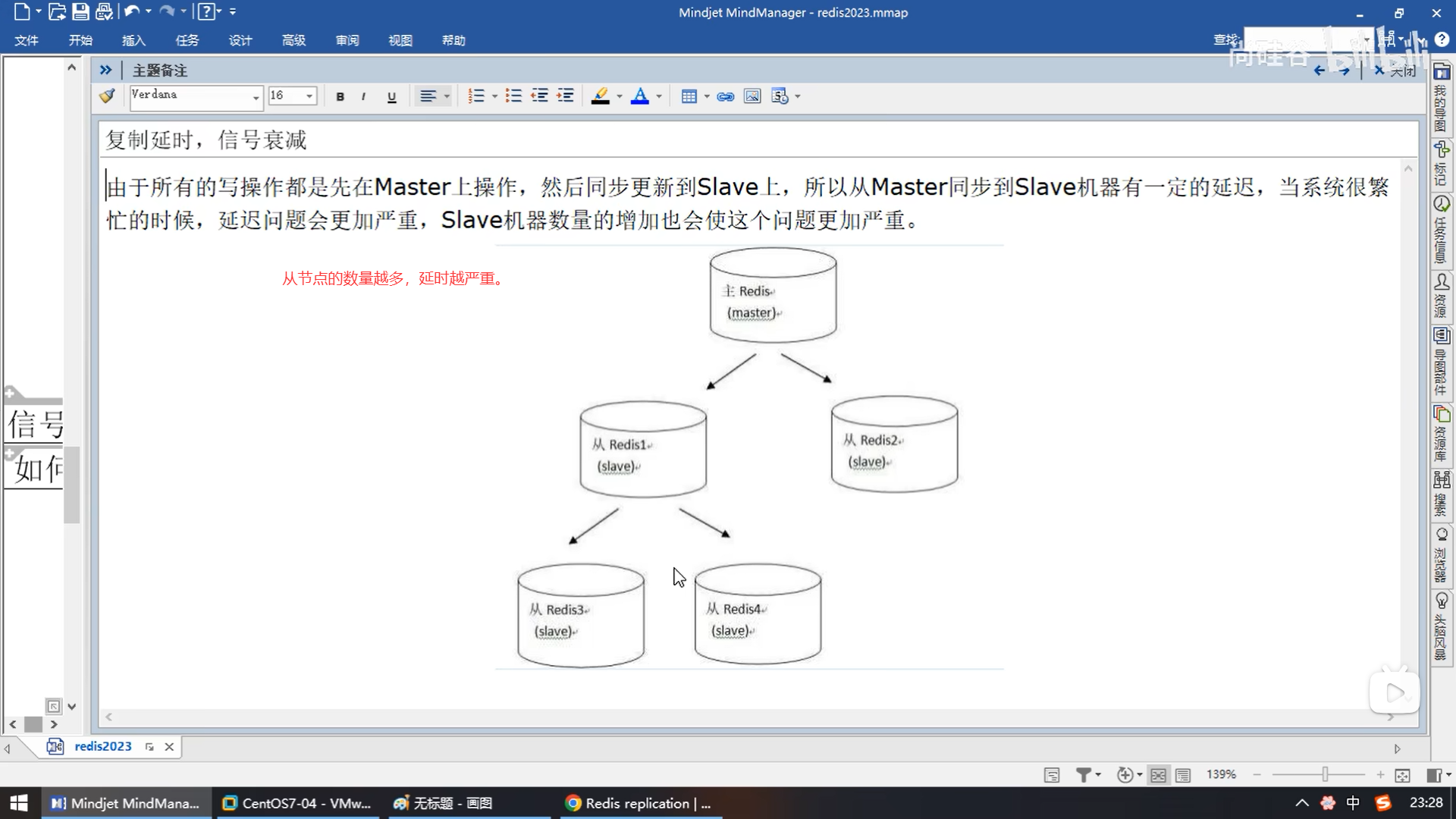This screenshot has height=819, width=1456.
Task: Open Redis replication Chrome window from taskbar
Action: click(639, 803)
